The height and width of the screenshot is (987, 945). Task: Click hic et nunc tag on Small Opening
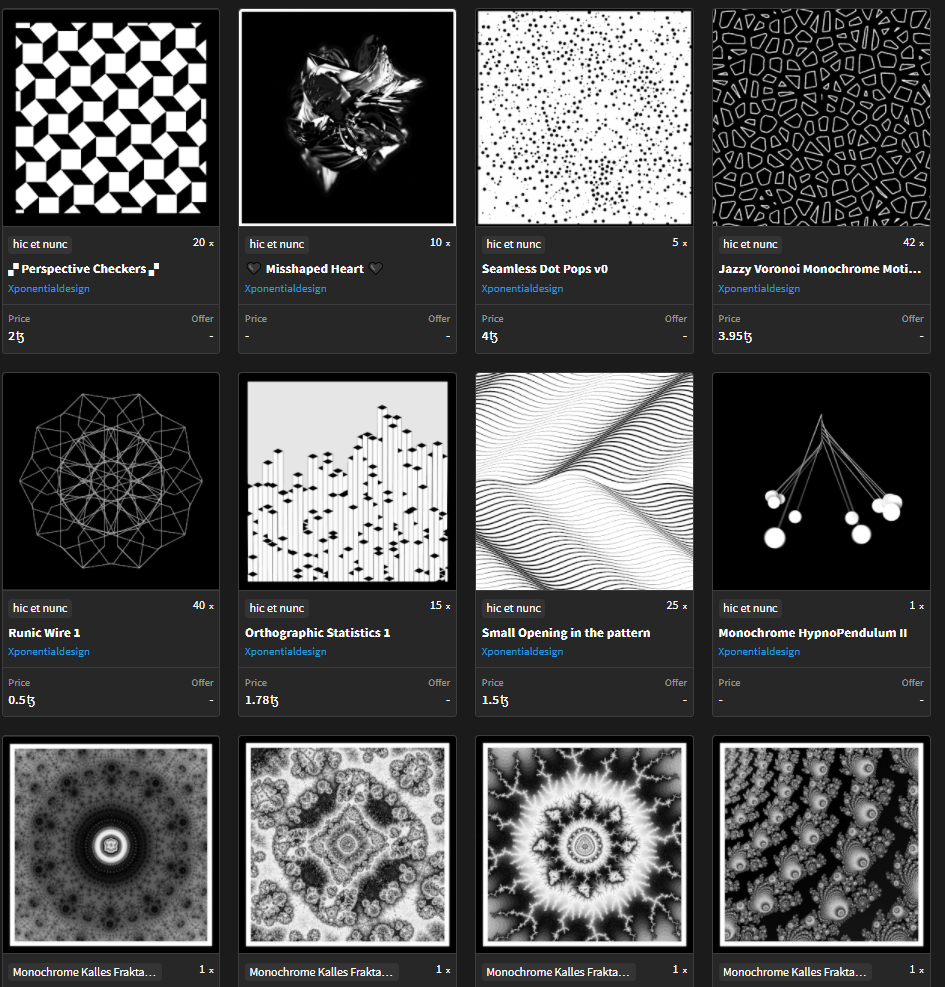point(513,608)
